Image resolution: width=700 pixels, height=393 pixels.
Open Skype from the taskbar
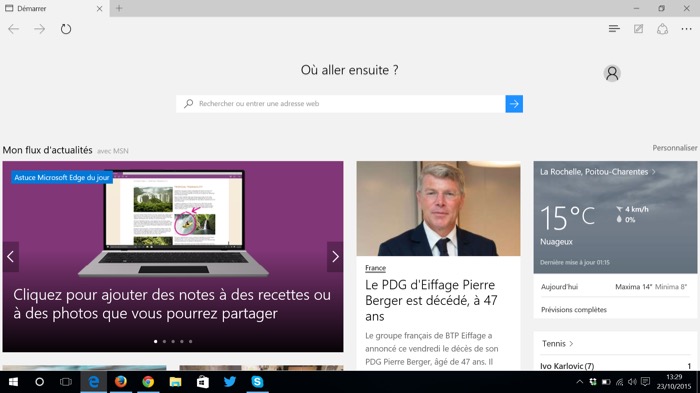(257, 382)
